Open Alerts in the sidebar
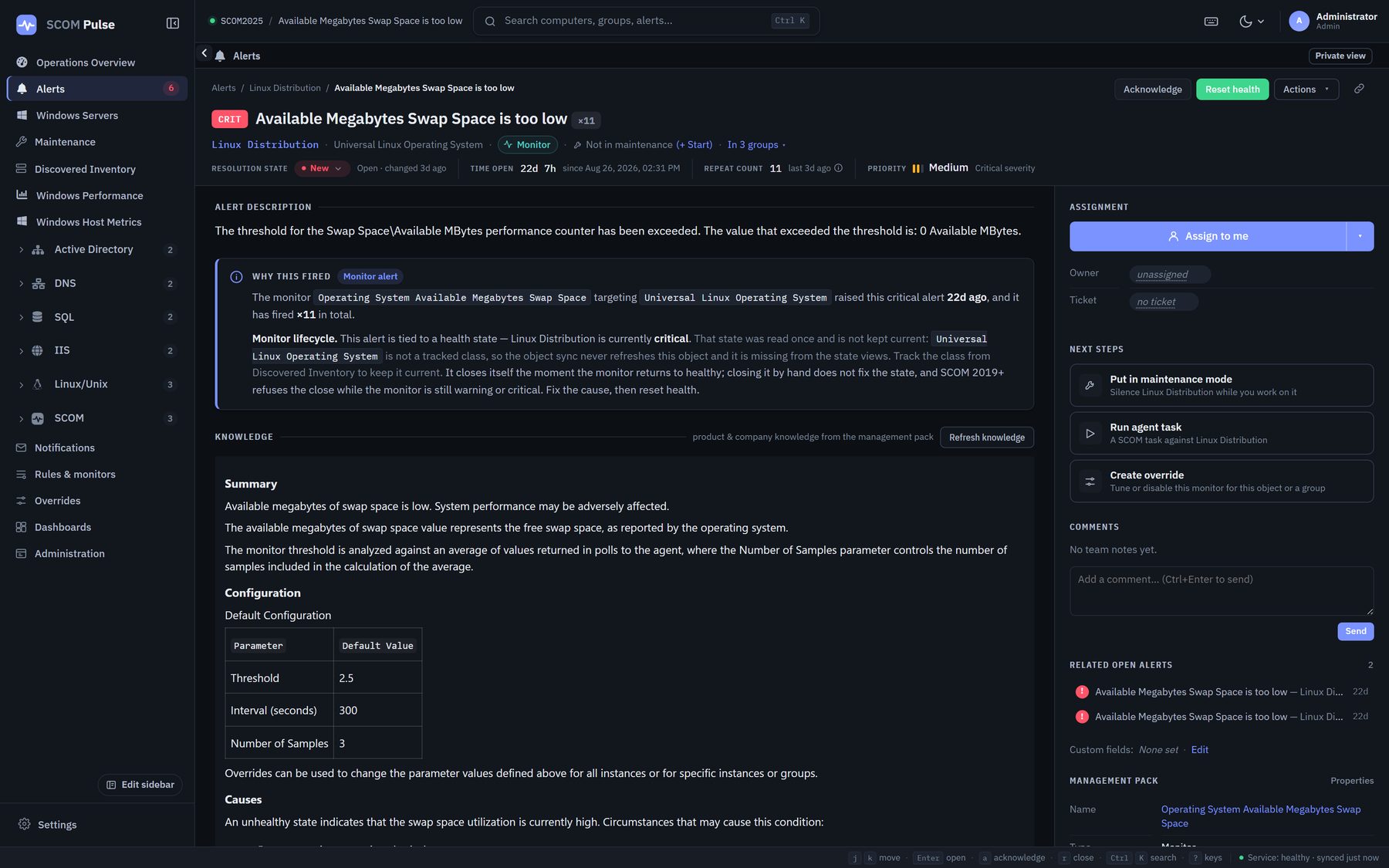The height and width of the screenshot is (868, 1389). click(97, 89)
